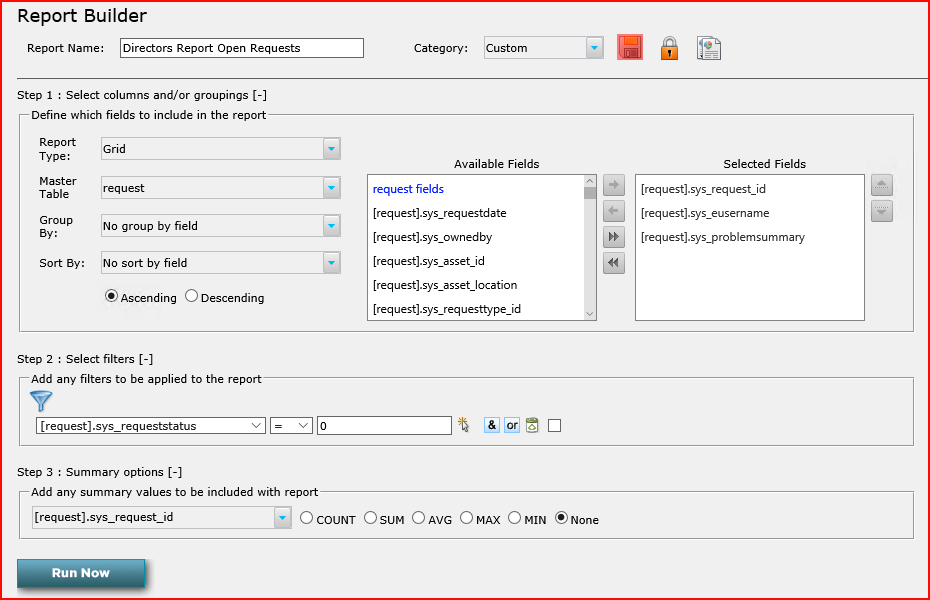This screenshot has height=600, width=930.
Task: Click the Available Fields scrollbar thumb
Action: (x=590, y=193)
